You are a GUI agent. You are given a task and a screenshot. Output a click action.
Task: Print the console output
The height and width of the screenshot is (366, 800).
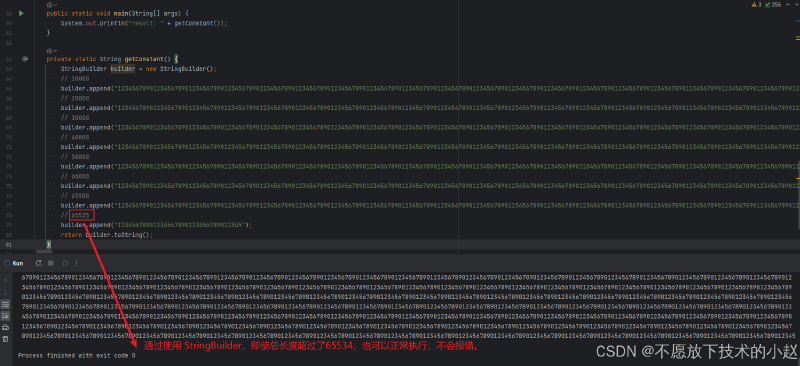click(6, 327)
